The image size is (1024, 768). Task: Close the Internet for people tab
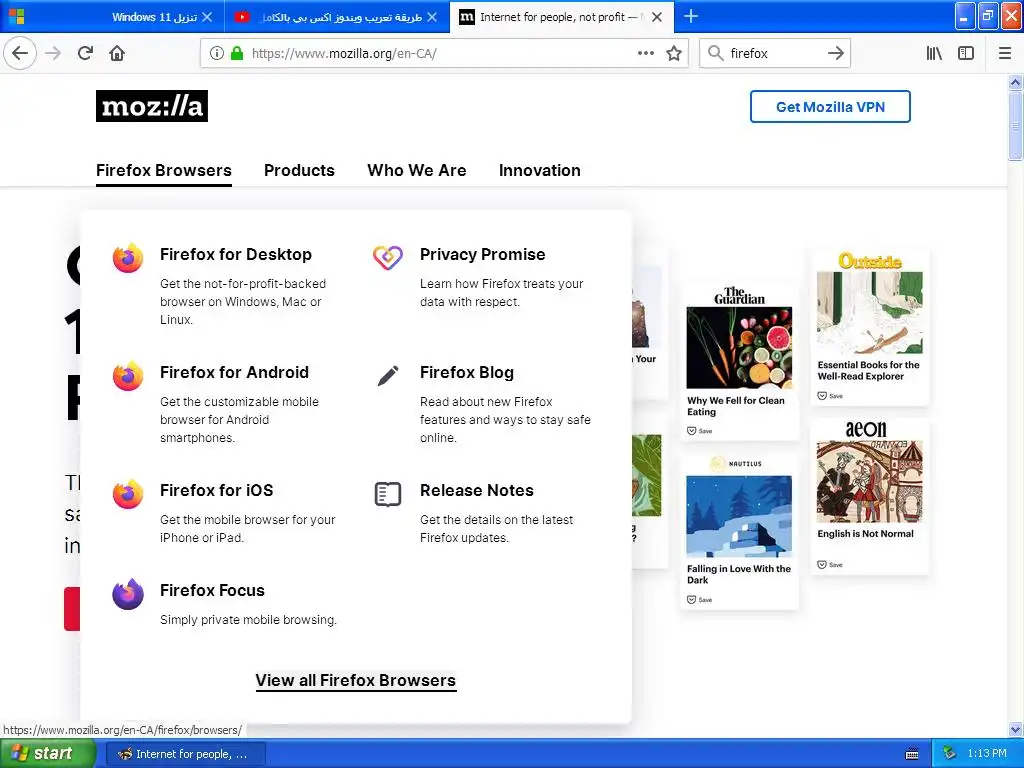(x=657, y=17)
